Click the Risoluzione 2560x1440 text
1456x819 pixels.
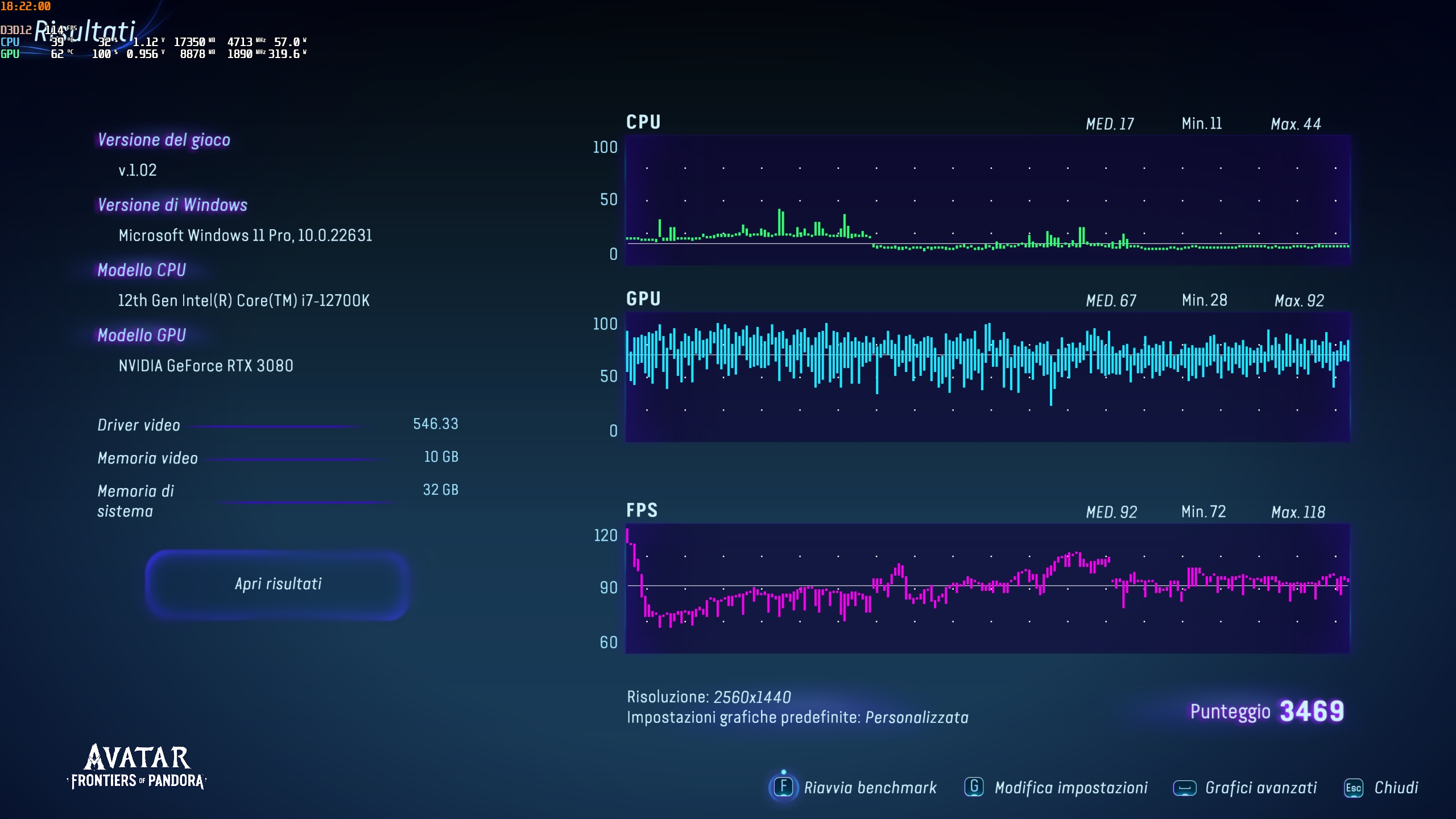709,697
